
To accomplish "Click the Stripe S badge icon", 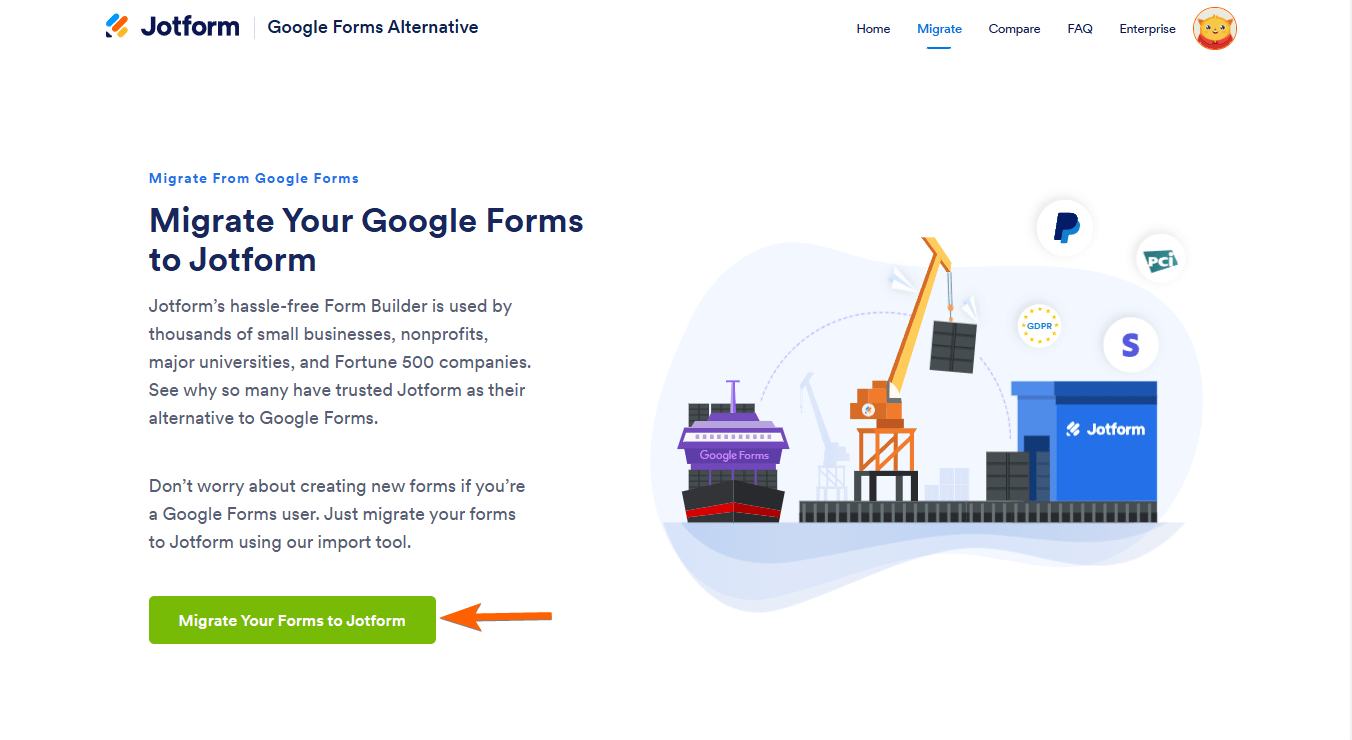I will point(1130,346).
